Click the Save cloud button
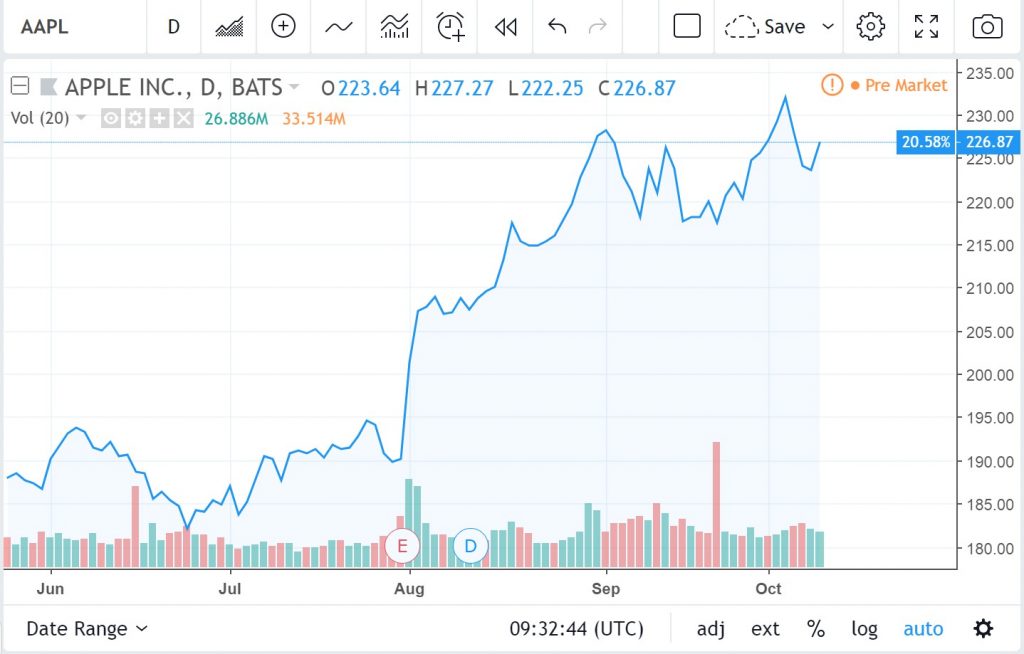This screenshot has height=654, width=1024. coord(765,27)
